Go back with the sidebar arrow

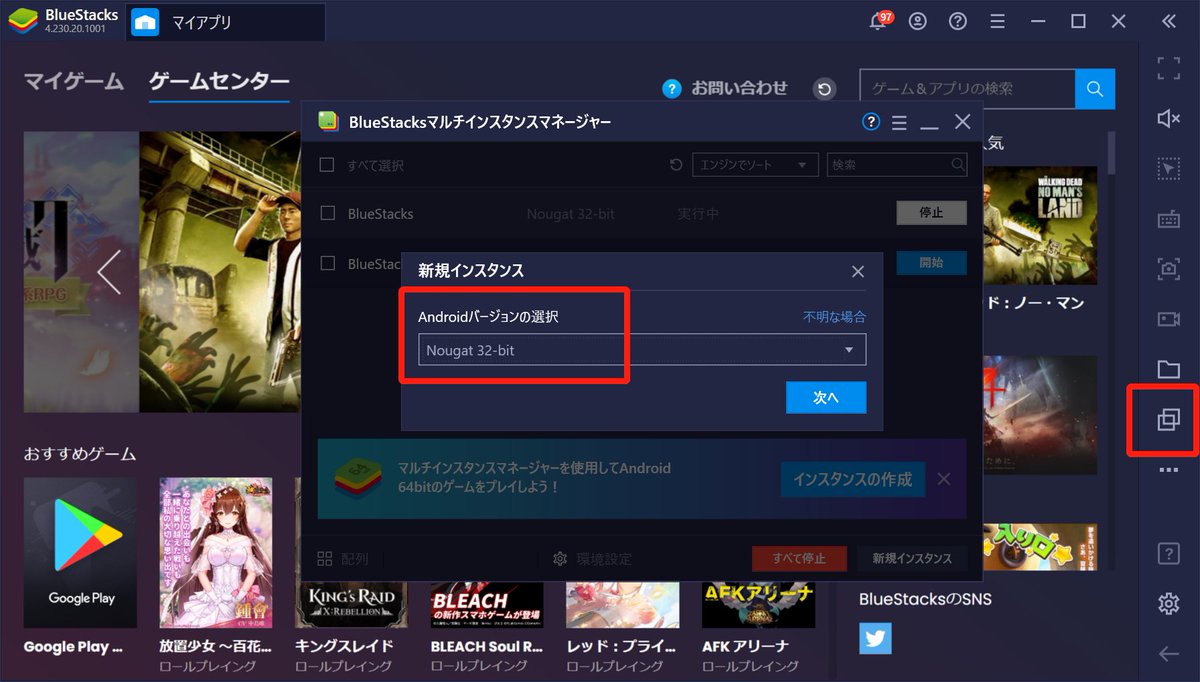click(x=1168, y=654)
